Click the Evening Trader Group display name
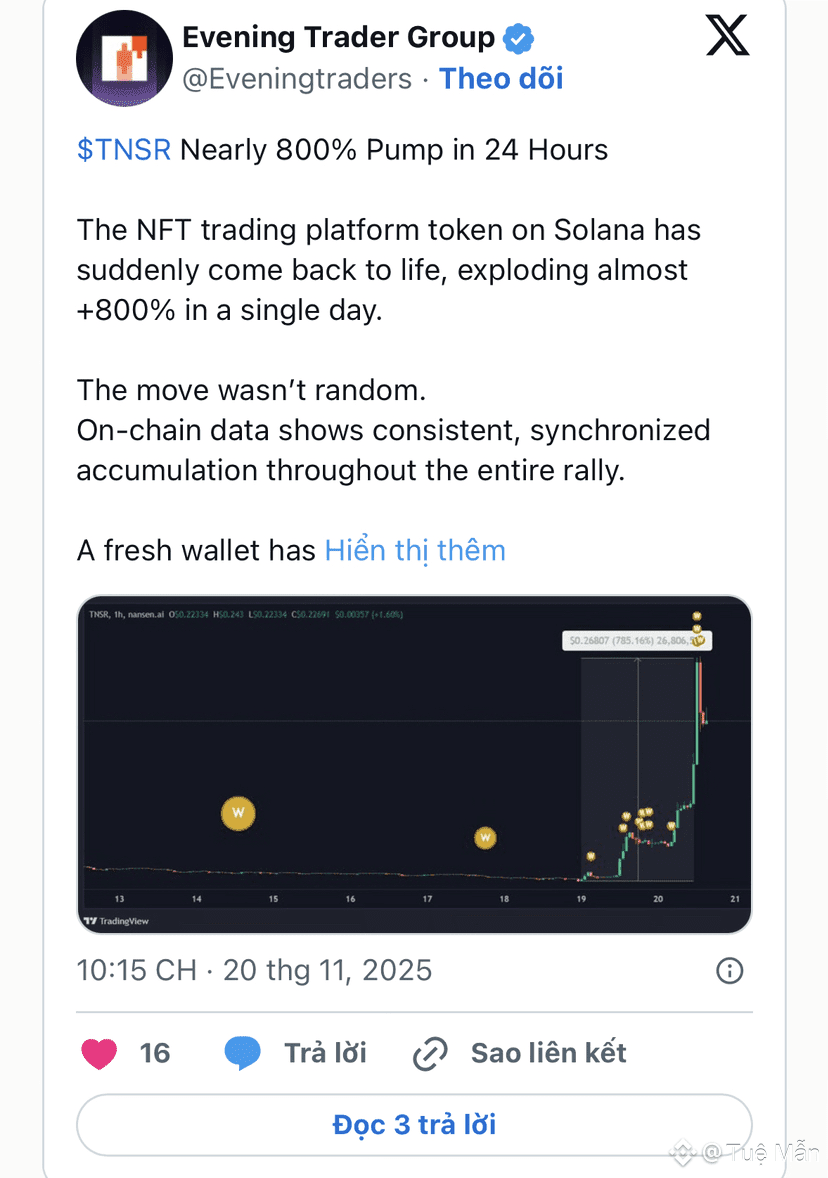 point(339,39)
